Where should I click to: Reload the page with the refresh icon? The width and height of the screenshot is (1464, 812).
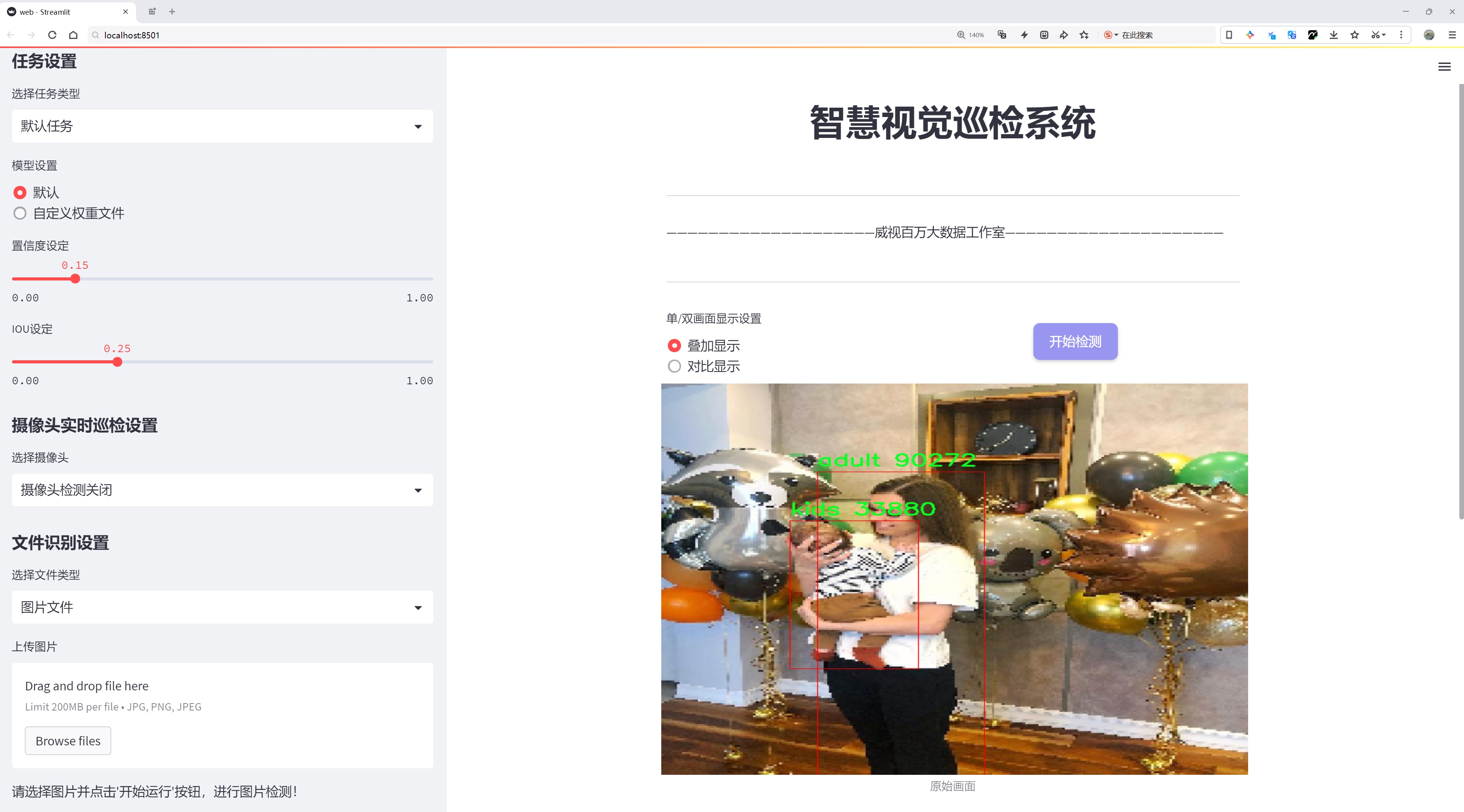coord(52,34)
